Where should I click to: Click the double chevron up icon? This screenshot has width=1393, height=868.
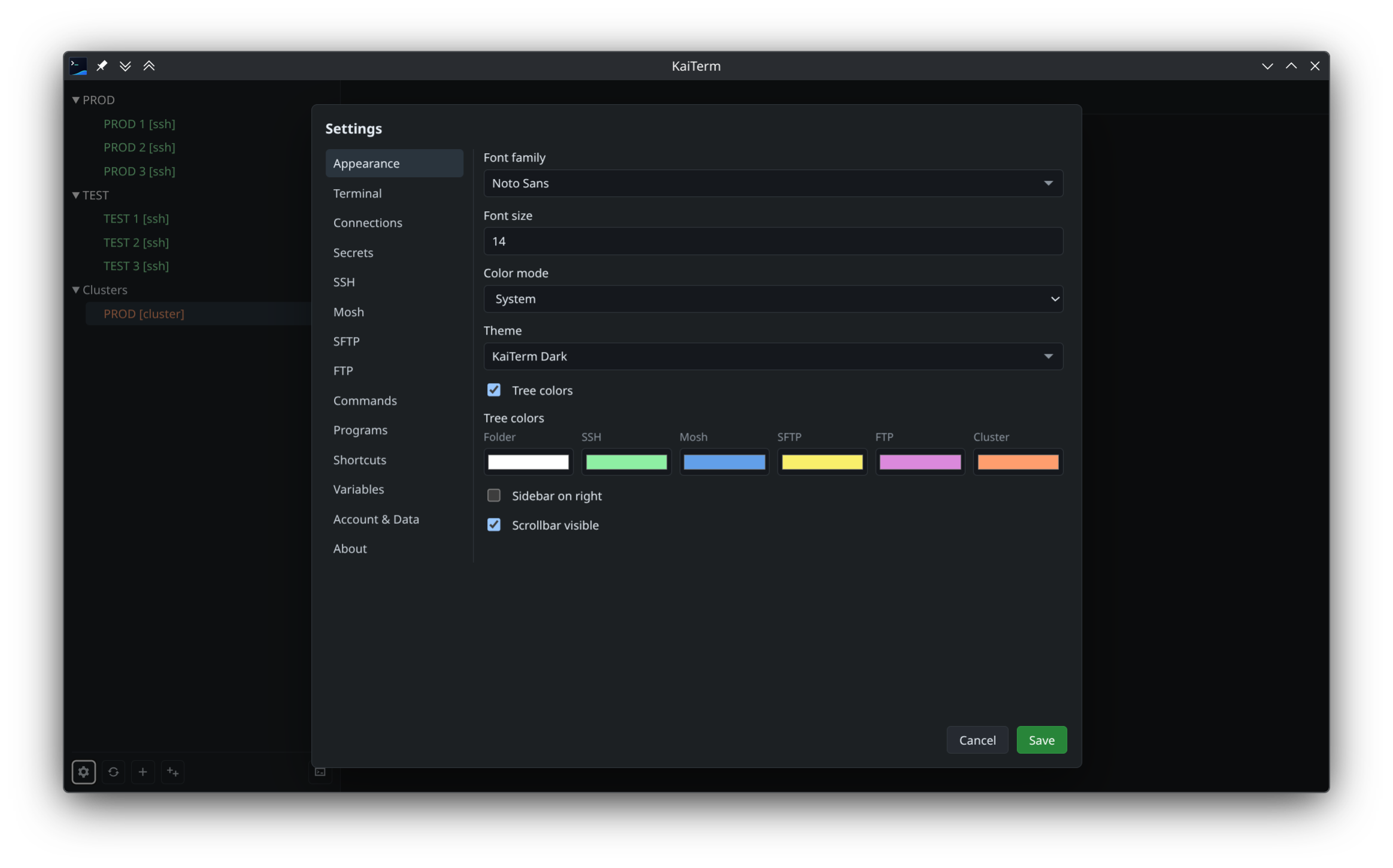pyautogui.click(x=149, y=66)
